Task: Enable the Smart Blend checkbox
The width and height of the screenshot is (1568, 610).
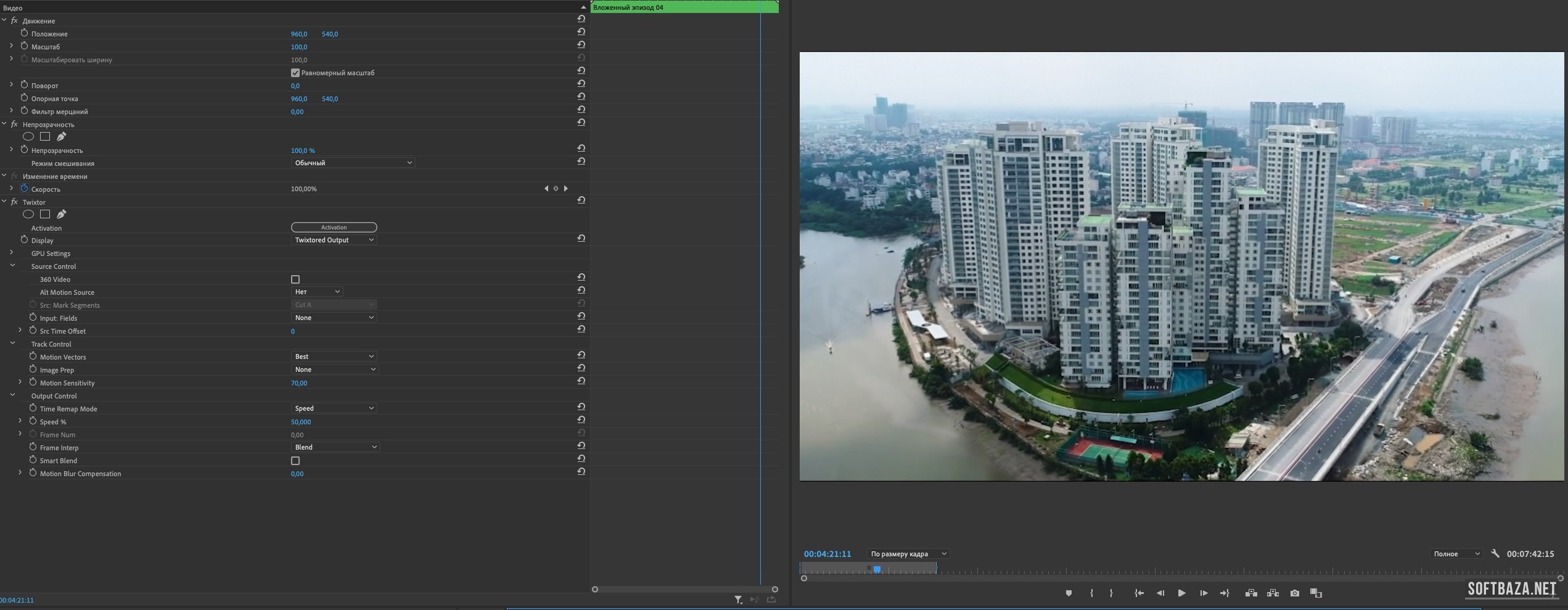Action: click(x=295, y=461)
